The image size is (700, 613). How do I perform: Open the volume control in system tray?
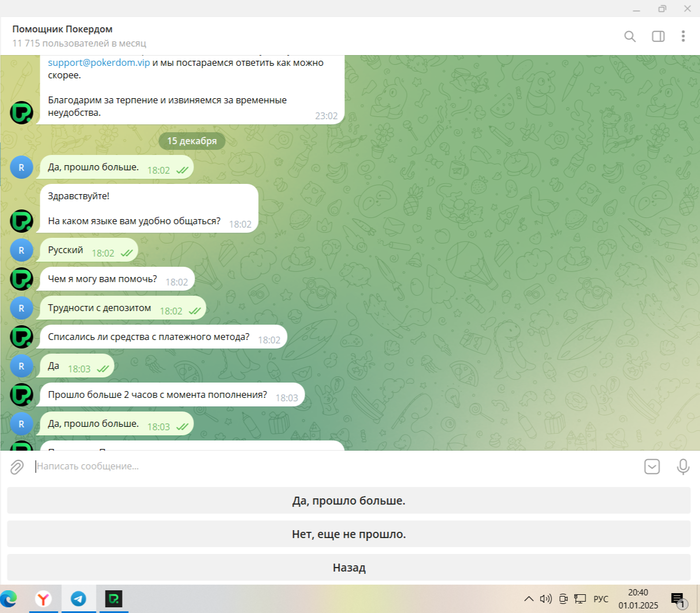(x=546, y=599)
